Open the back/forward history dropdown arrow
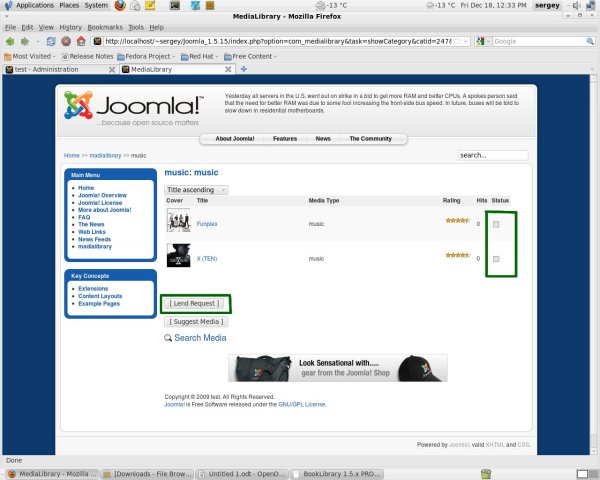The image size is (600, 480). tap(38, 41)
